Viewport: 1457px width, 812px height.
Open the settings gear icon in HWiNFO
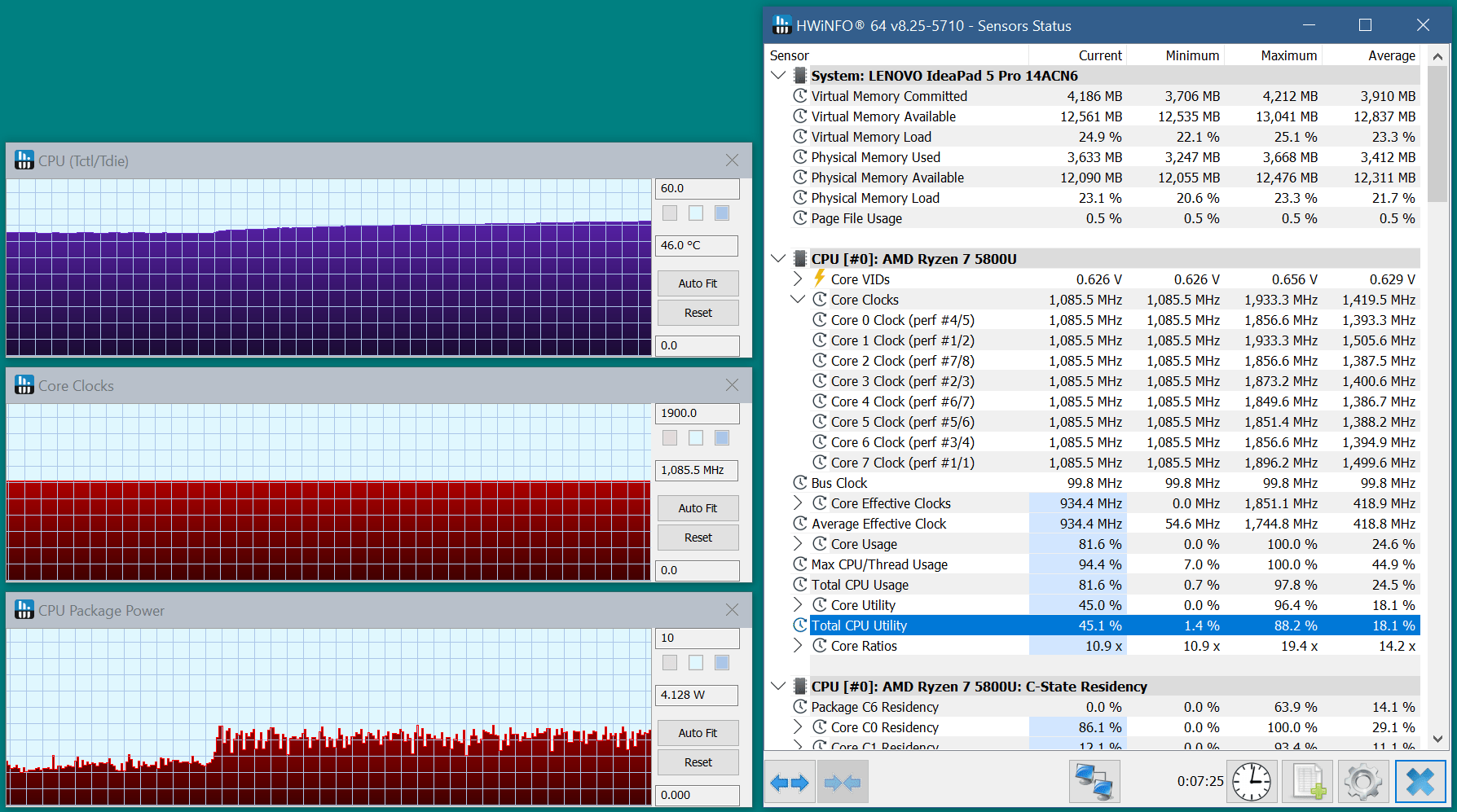pos(1363,782)
